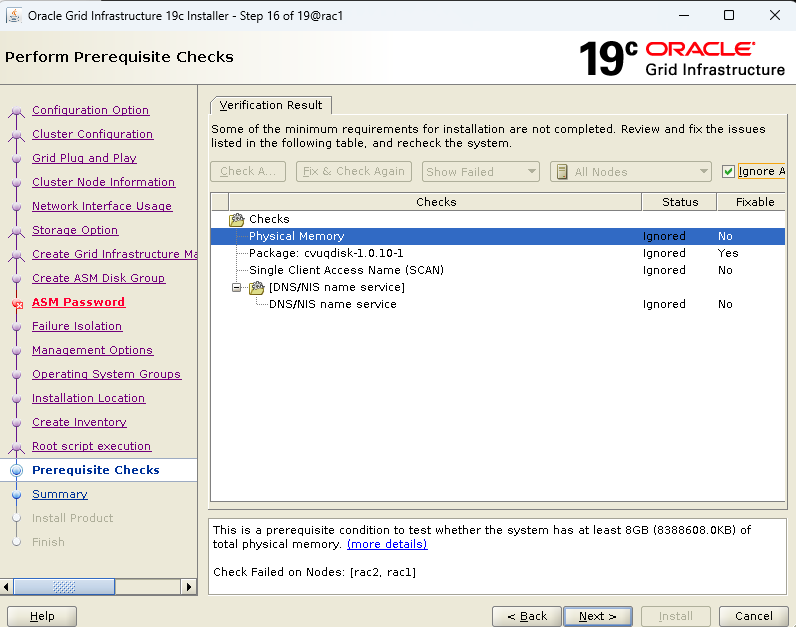Click sidebar scrollbar right arrow
Viewport: 796px width, 627px height.
[x=189, y=587]
